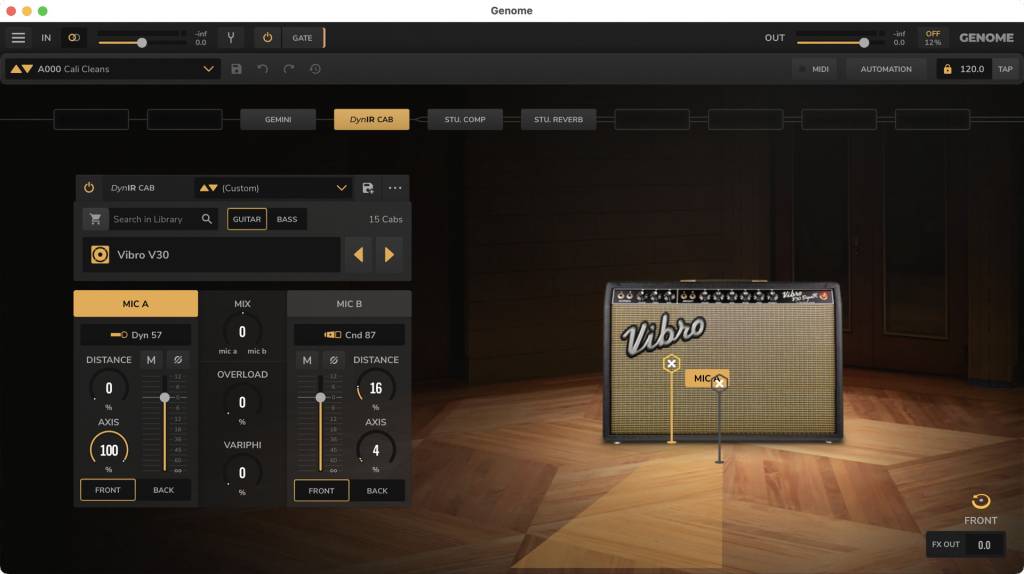This screenshot has height=574, width=1024.
Task: Save the preset with floppy icon
Action: [x=236, y=69]
